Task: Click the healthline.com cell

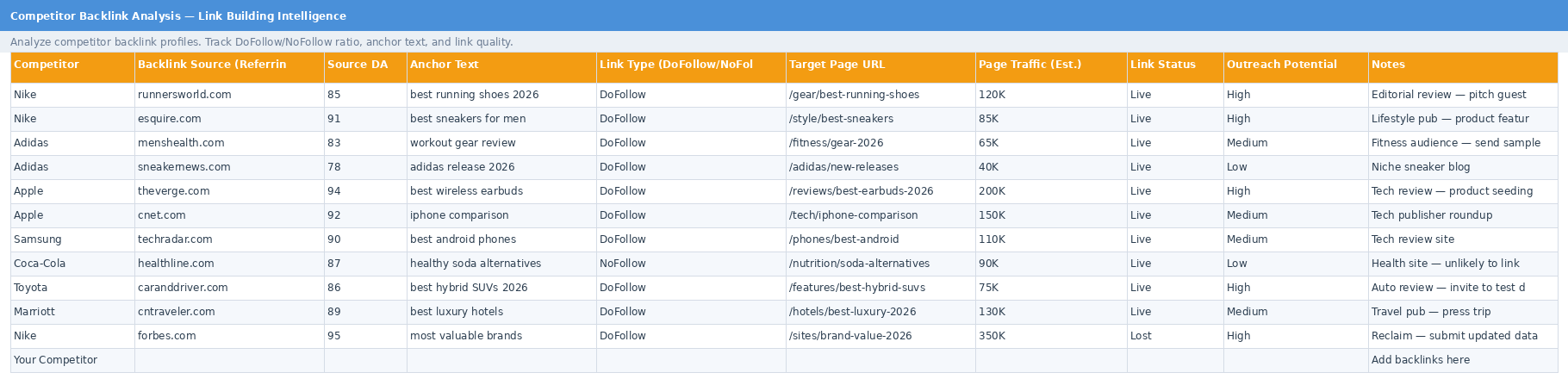Action: 229,264
